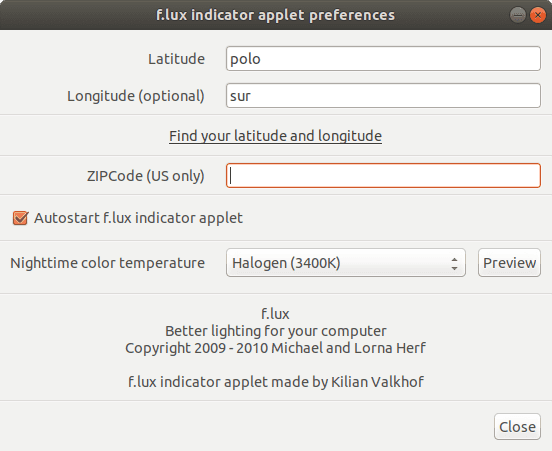Click the up-down arrows on temperature combo box
The width and height of the screenshot is (552, 451).
[454, 263]
